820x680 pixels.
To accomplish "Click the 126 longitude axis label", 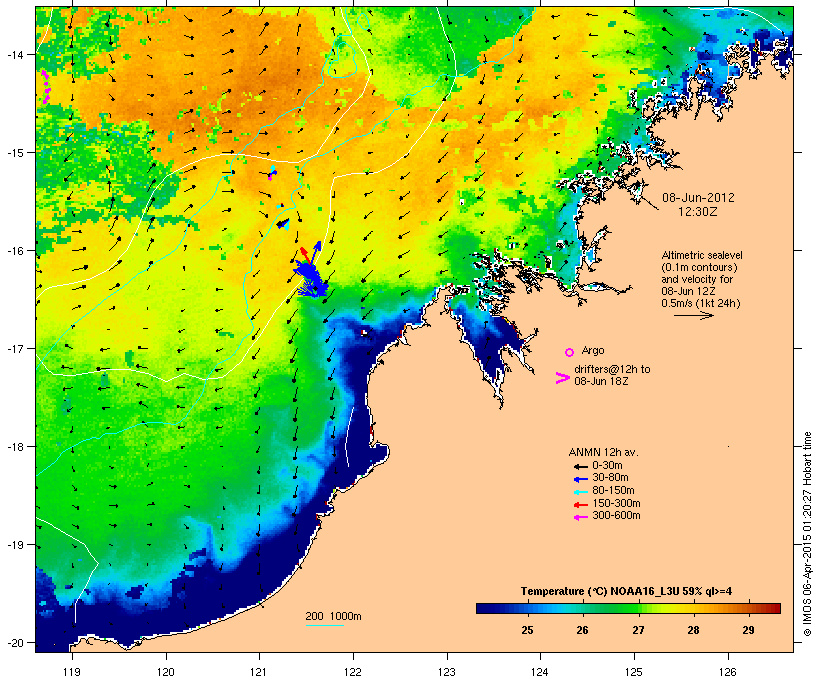I will [728, 672].
